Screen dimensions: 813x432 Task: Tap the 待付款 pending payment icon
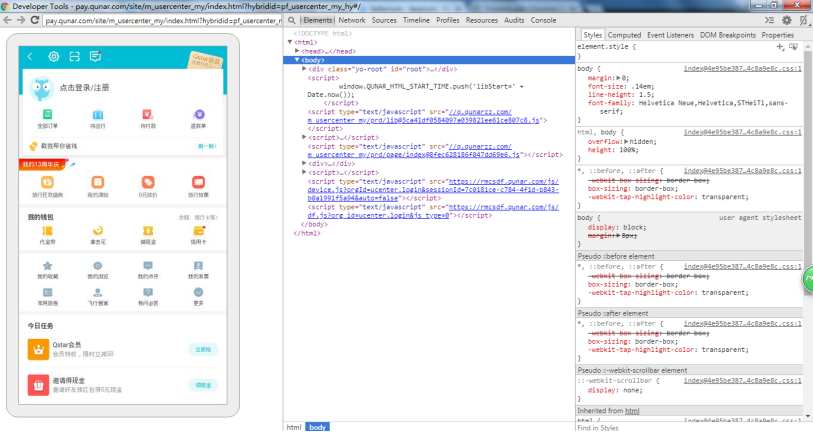148,115
